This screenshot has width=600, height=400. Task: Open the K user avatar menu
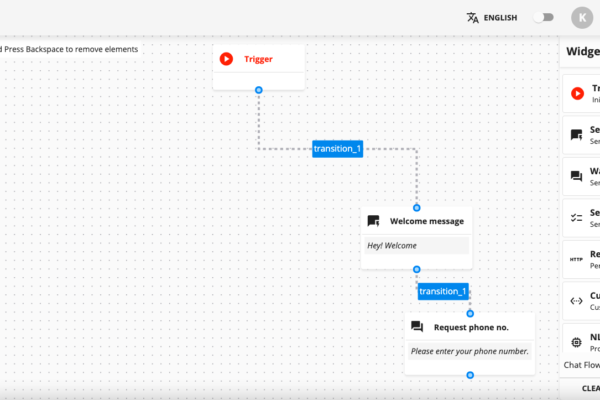pyautogui.click(x=582, y=18)
